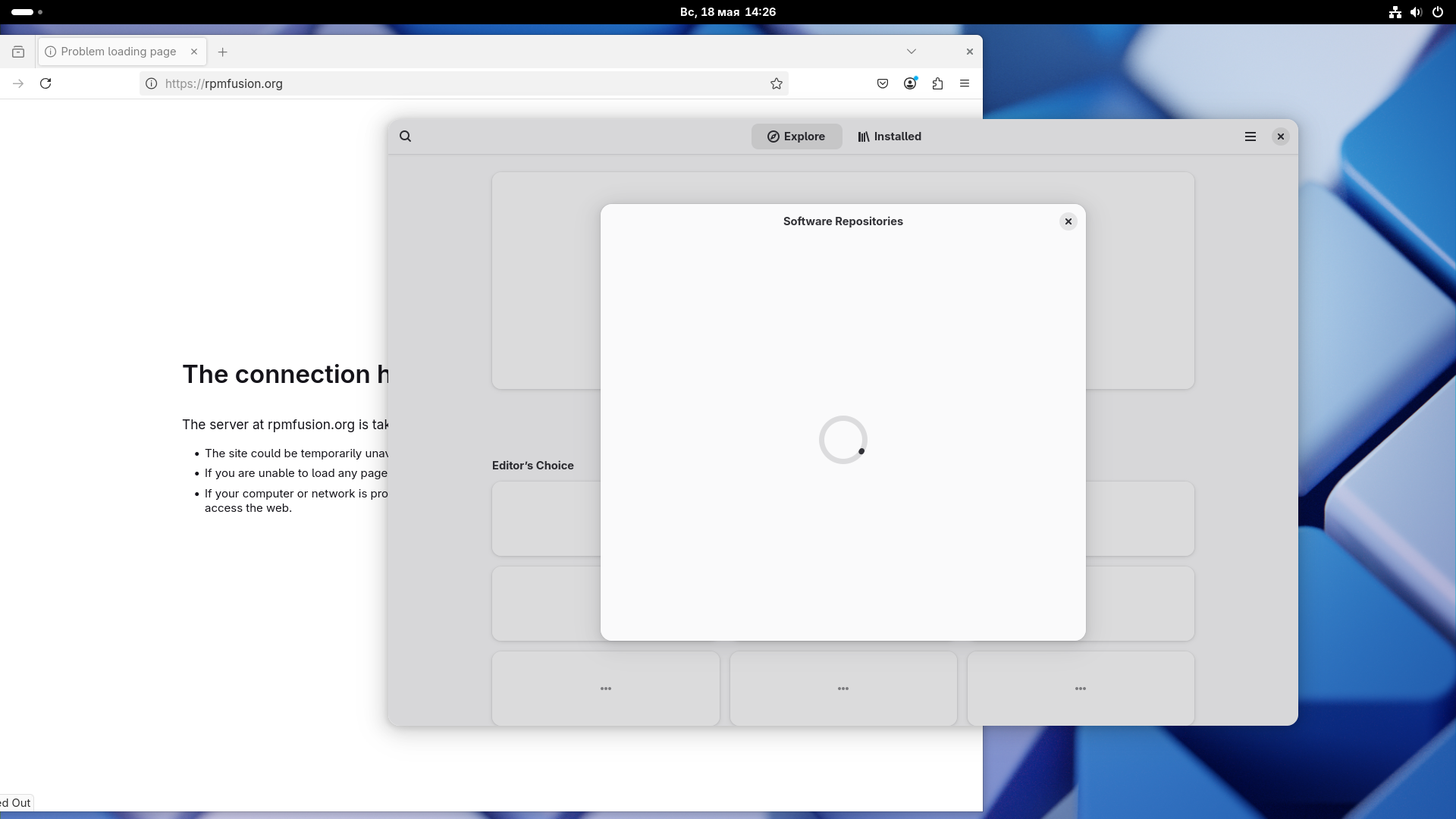
Task: Open Firefox View tab icon
Action: 18,52
